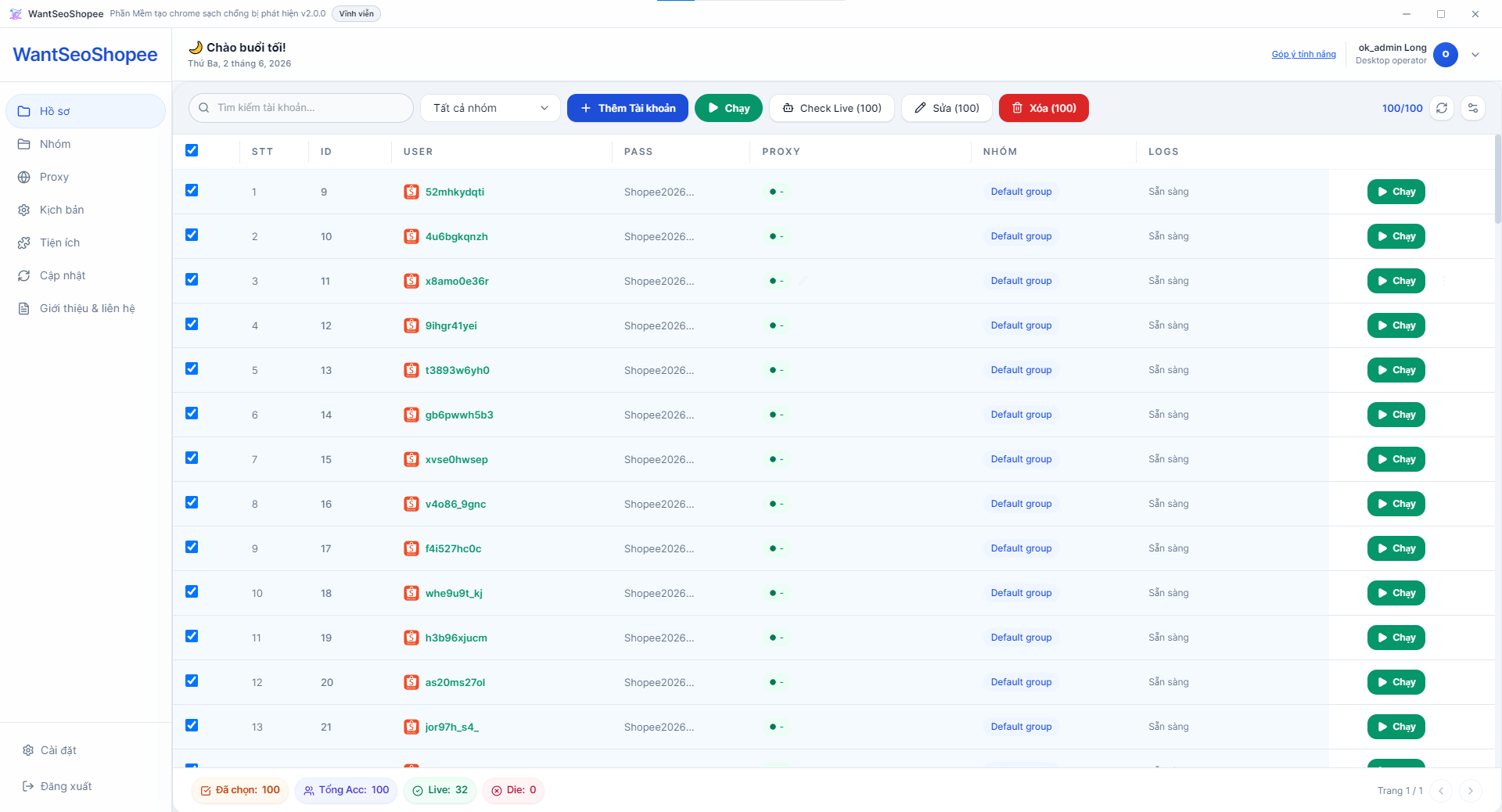This screenshot has width=1502, height=812.
Task: Open the Góp ý tính năng link
Action: (1303, 55)
